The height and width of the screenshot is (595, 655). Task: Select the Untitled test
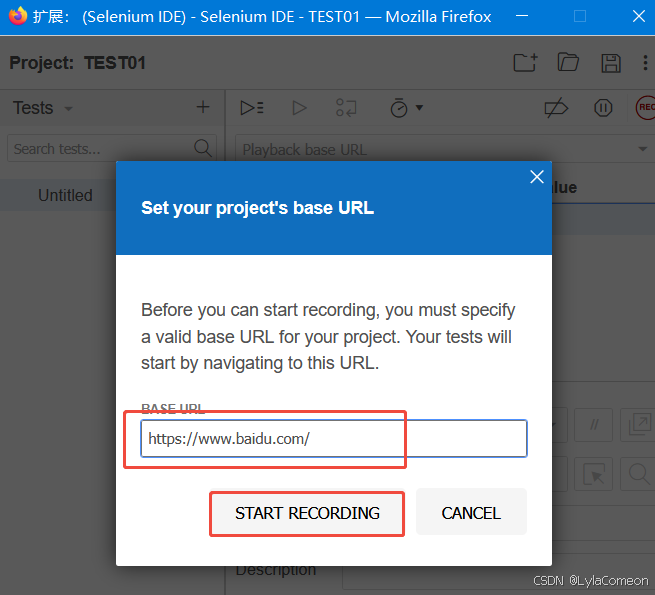[65, 195]
